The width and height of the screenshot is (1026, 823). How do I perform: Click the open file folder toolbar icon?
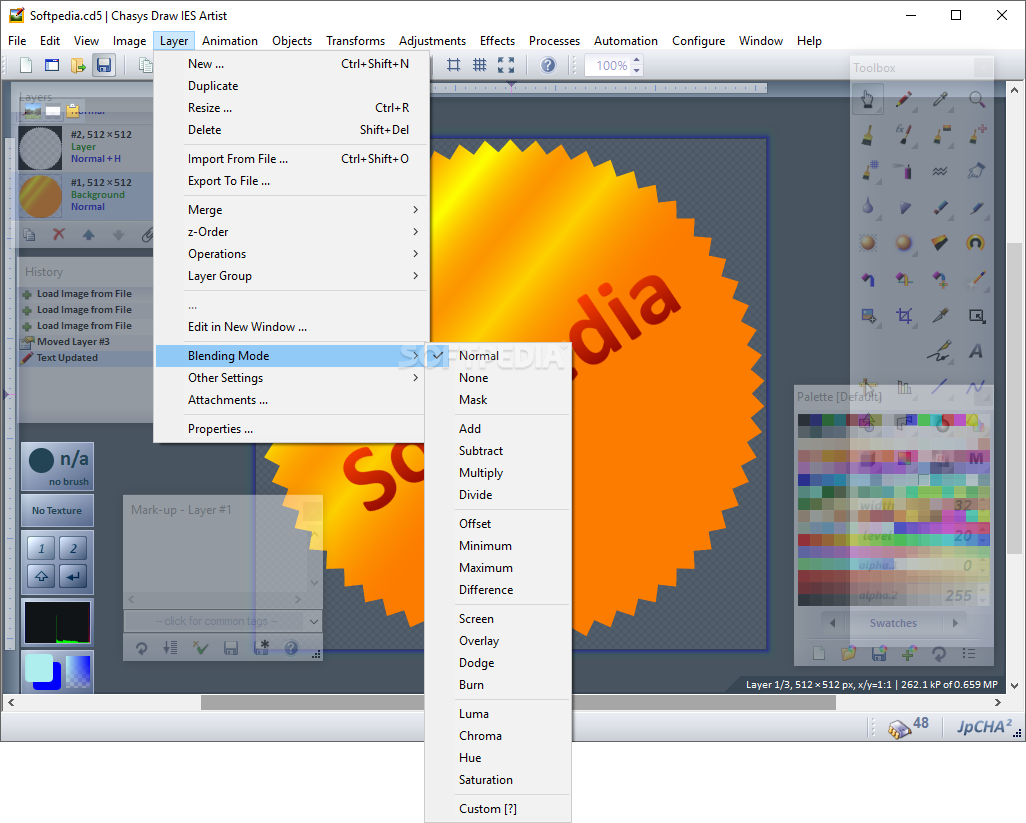78,65
